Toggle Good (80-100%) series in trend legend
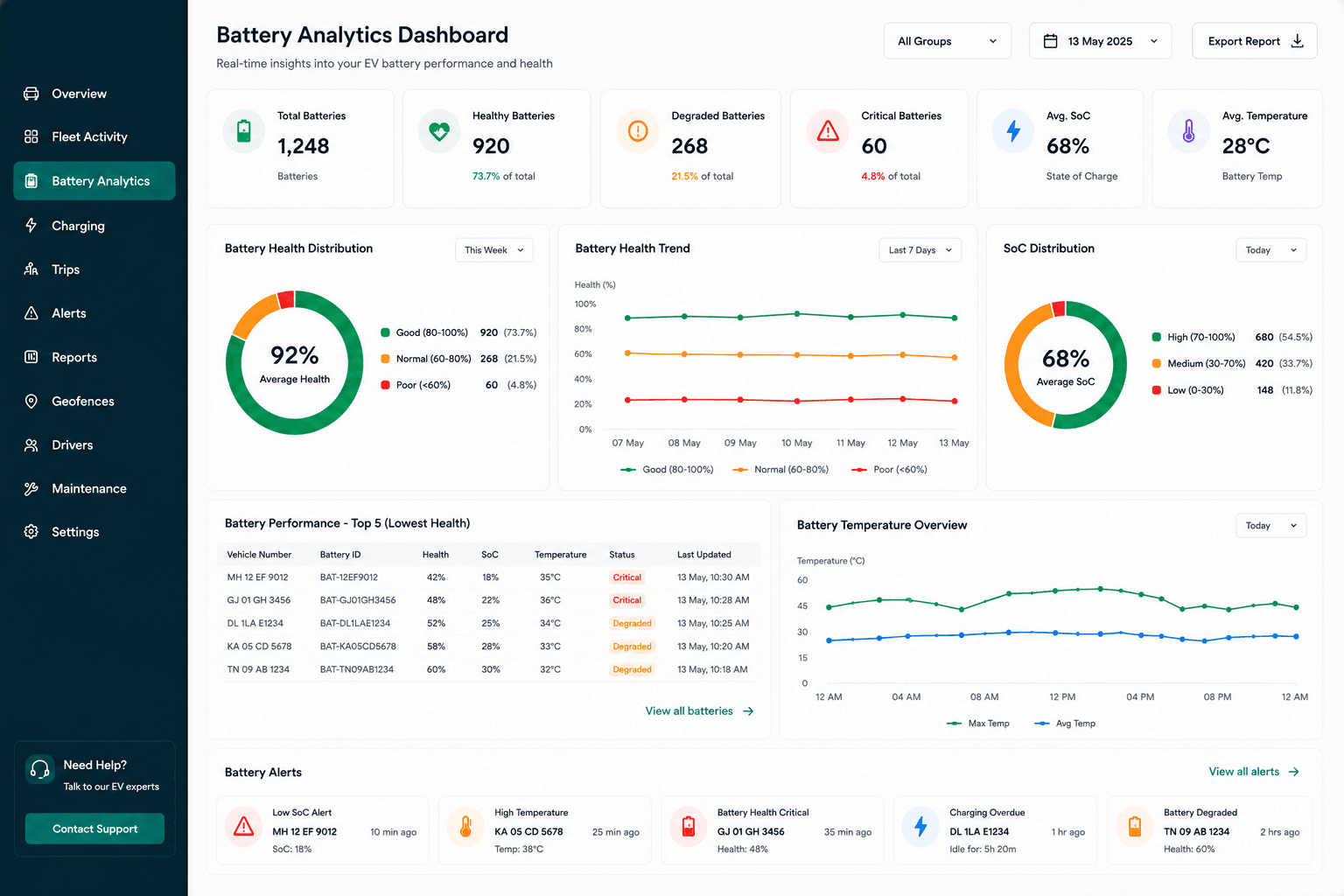Viewport: 1344px width, 896px height. 667,470
